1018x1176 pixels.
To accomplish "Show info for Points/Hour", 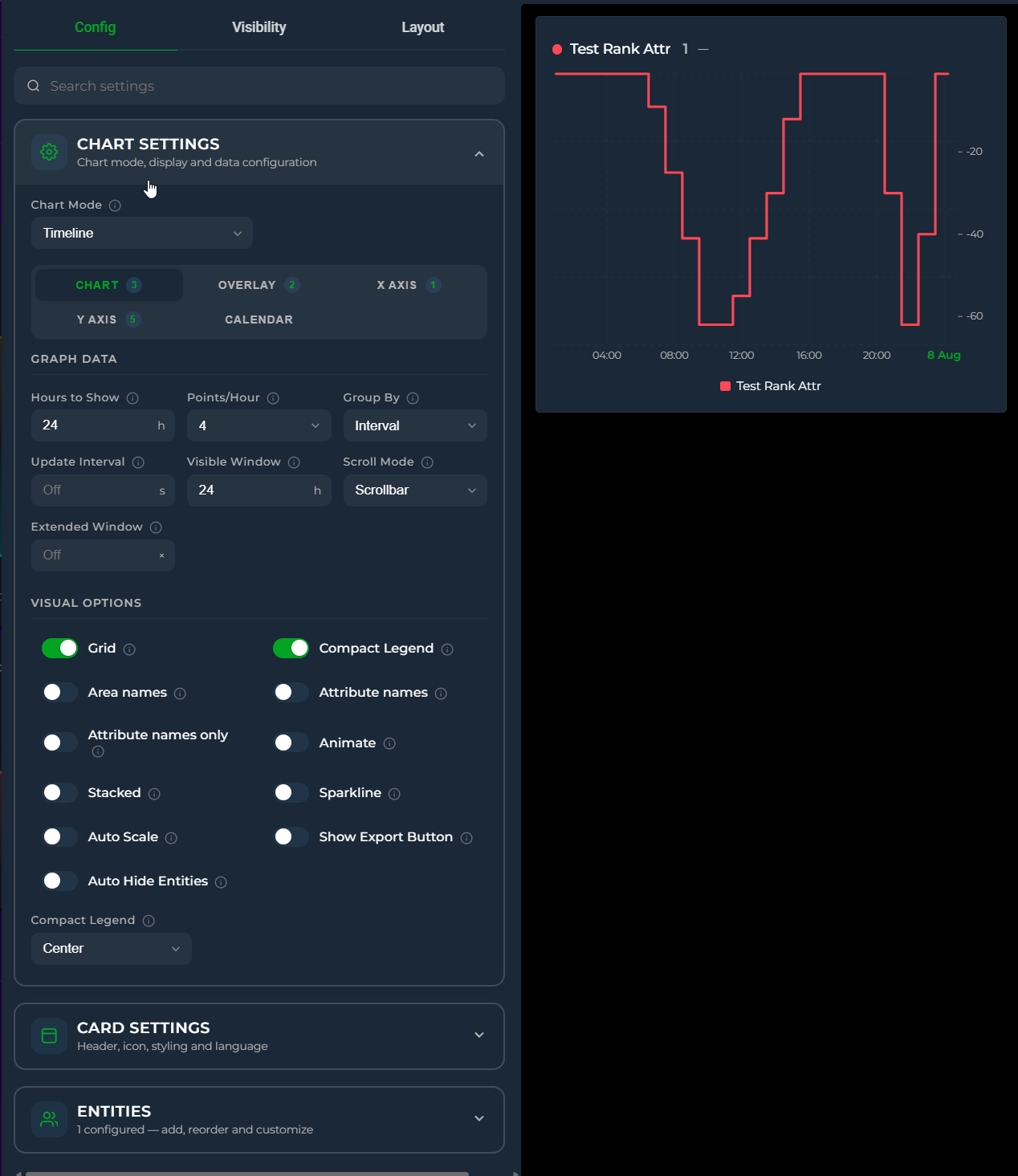I will [273, 398].
